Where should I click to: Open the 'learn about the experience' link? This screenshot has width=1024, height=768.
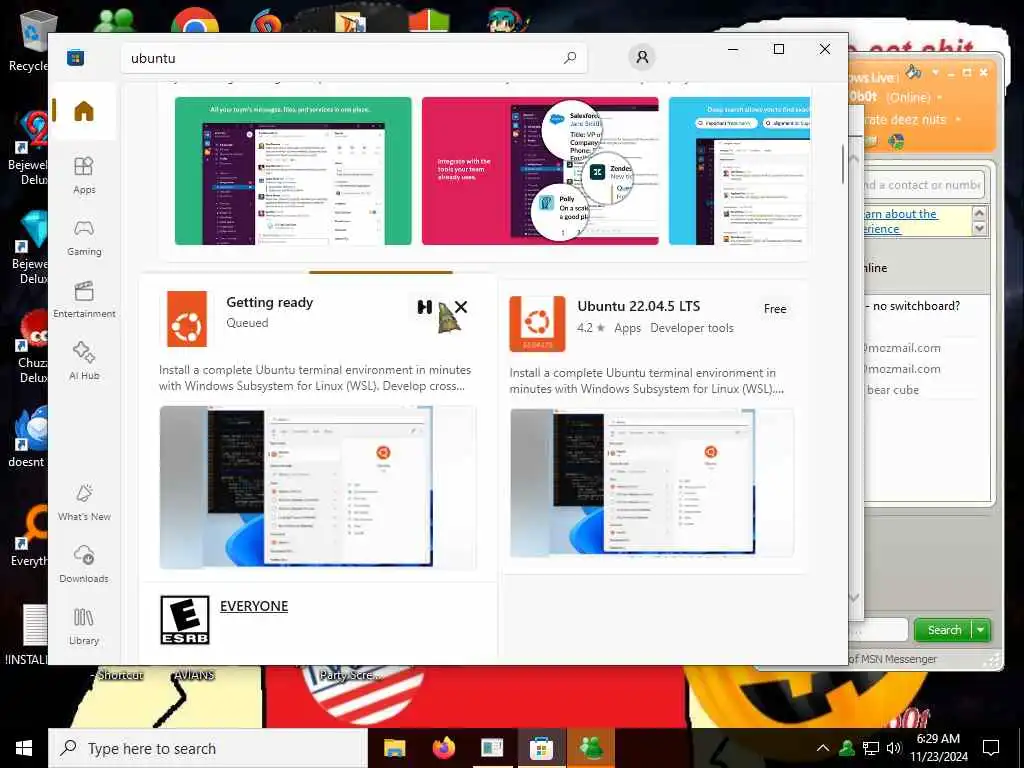pyautogui.click(x=899, y=221)
